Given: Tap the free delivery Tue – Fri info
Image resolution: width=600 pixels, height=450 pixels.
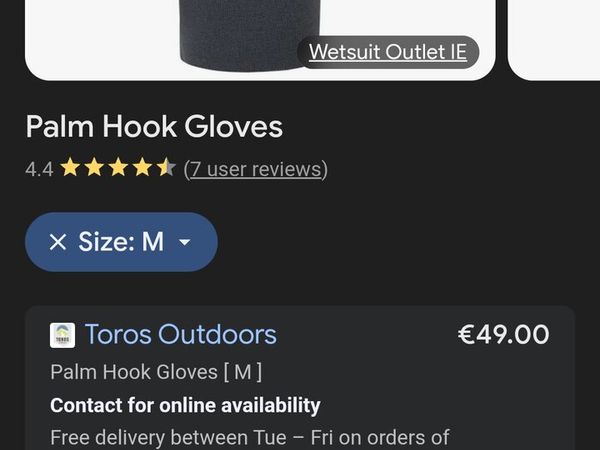Looking at the screenshot, I should point(250,438).
